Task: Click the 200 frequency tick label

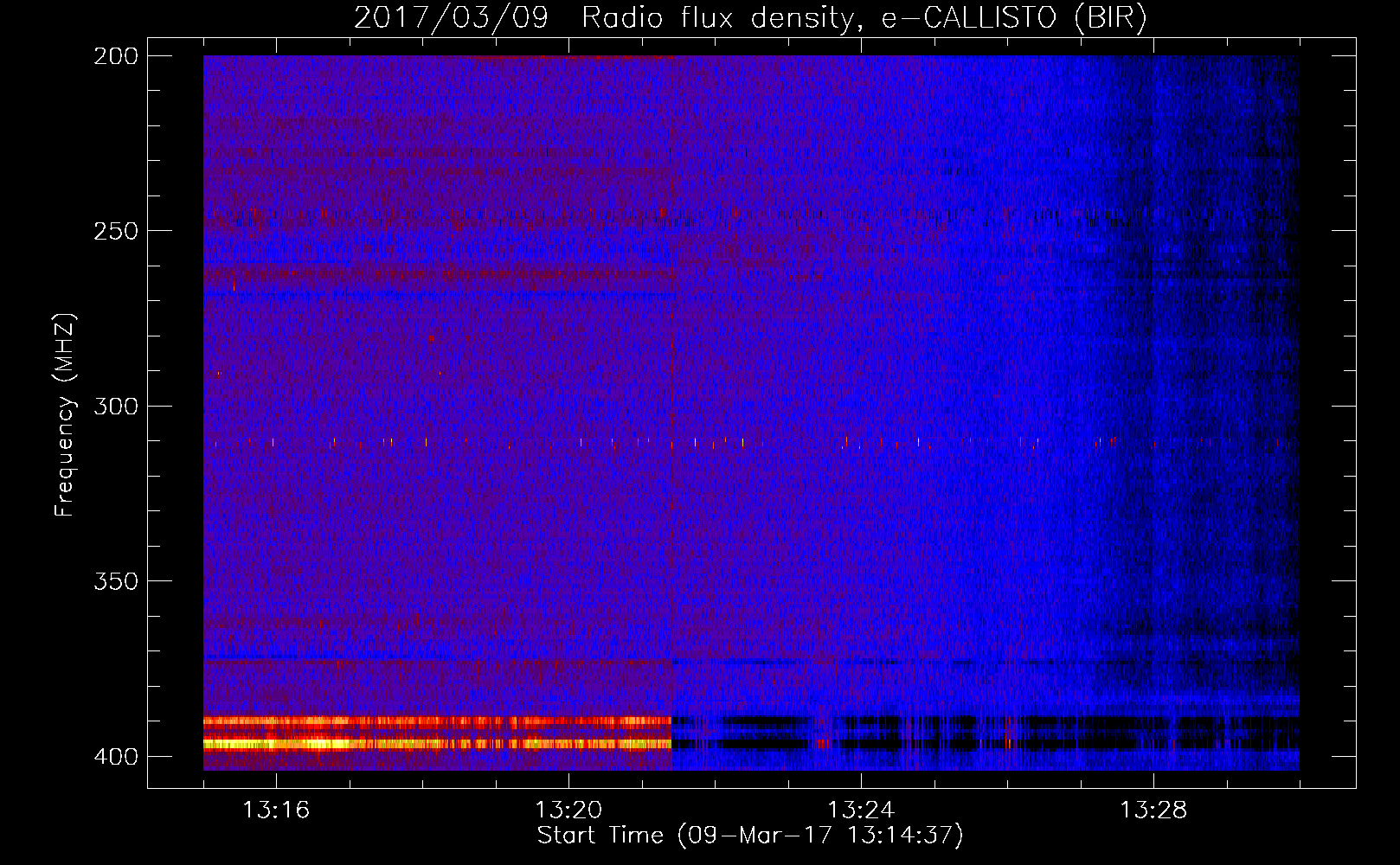Action: tap(116, 56)
